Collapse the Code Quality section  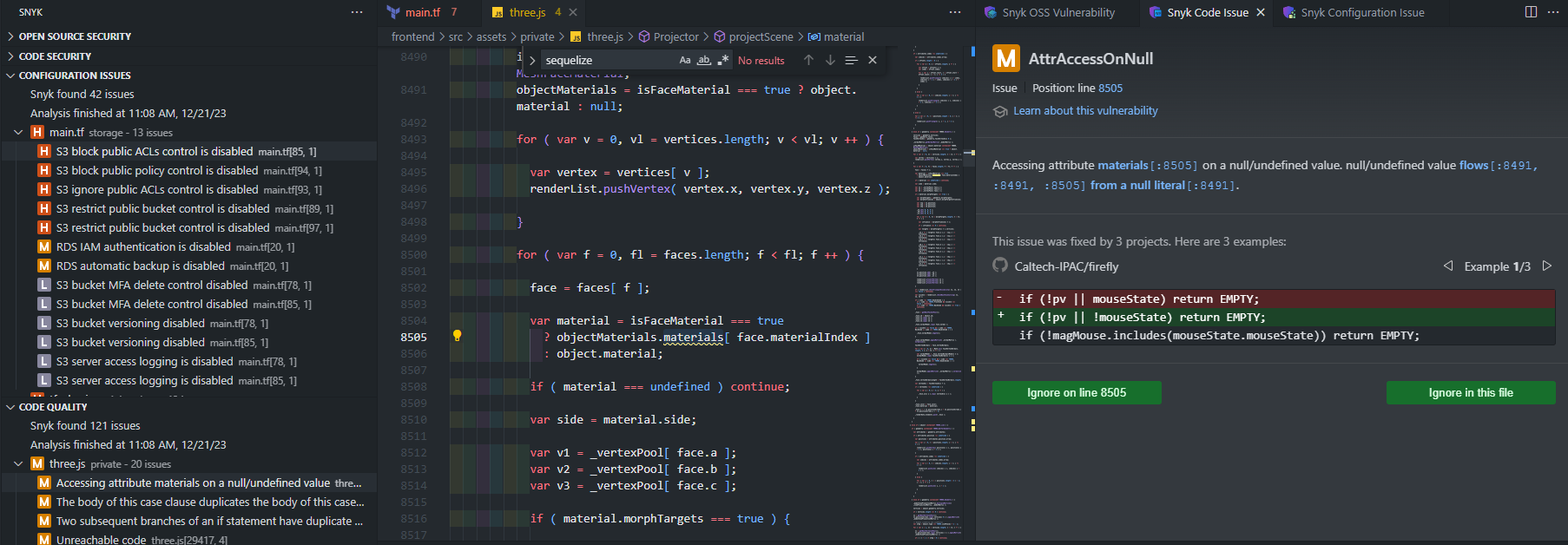click(53, 407)
